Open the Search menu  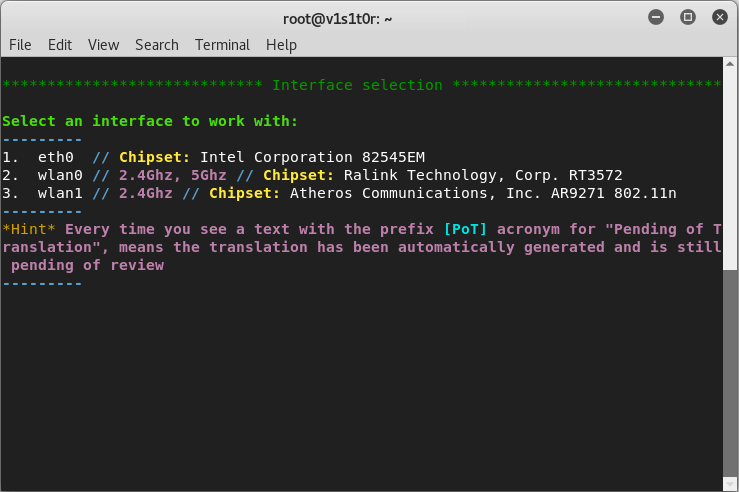pos(156,45)
